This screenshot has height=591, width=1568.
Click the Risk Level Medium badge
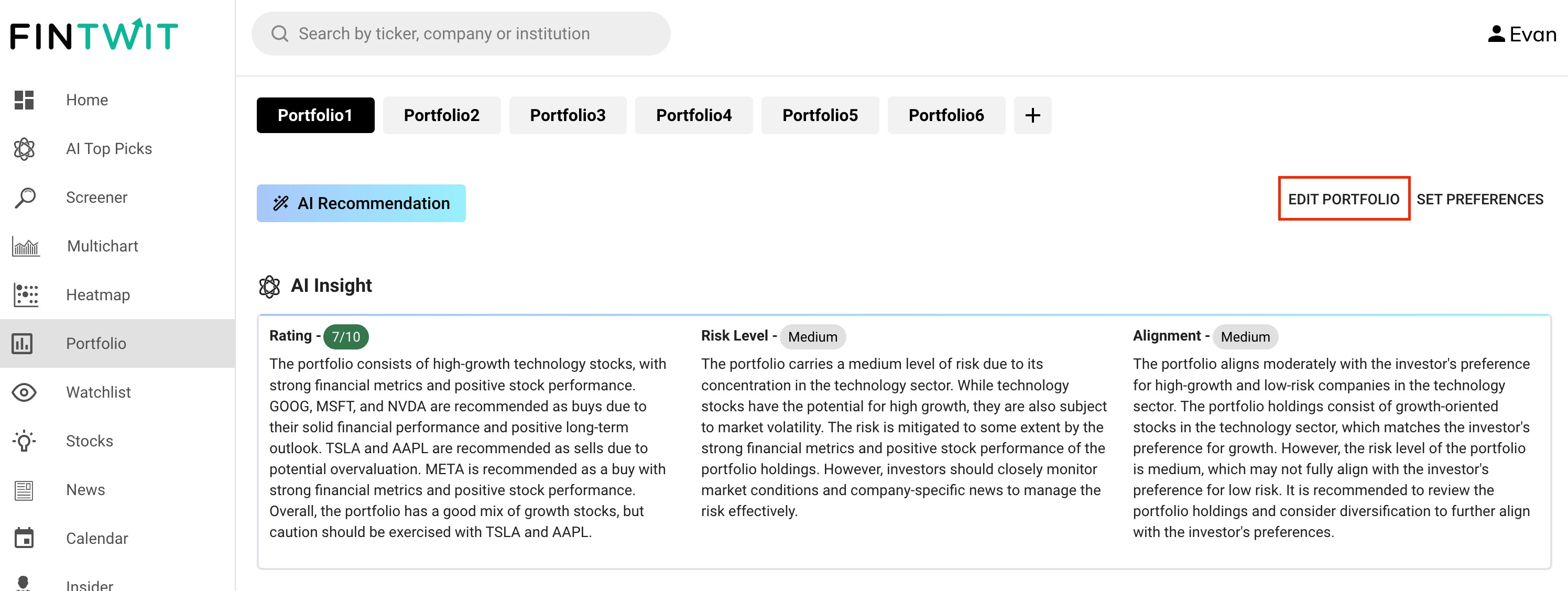click(812, 336)
